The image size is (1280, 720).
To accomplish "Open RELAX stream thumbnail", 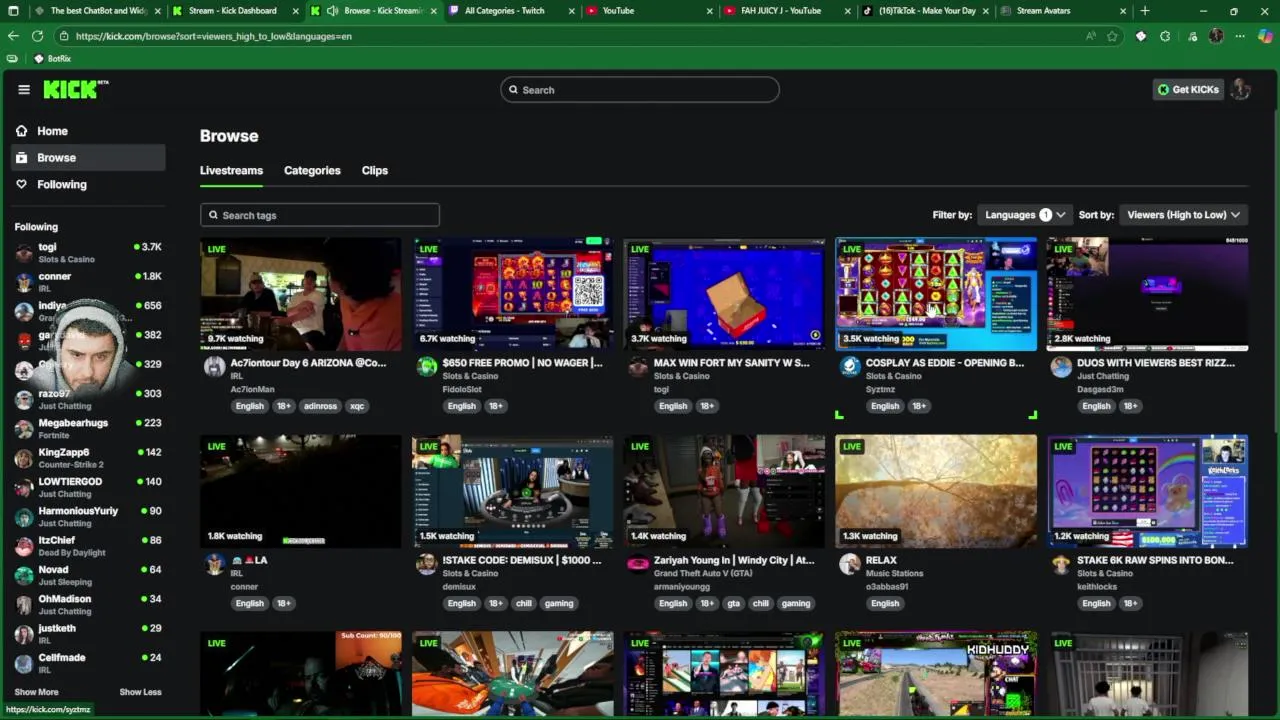I will coord(936,491).
